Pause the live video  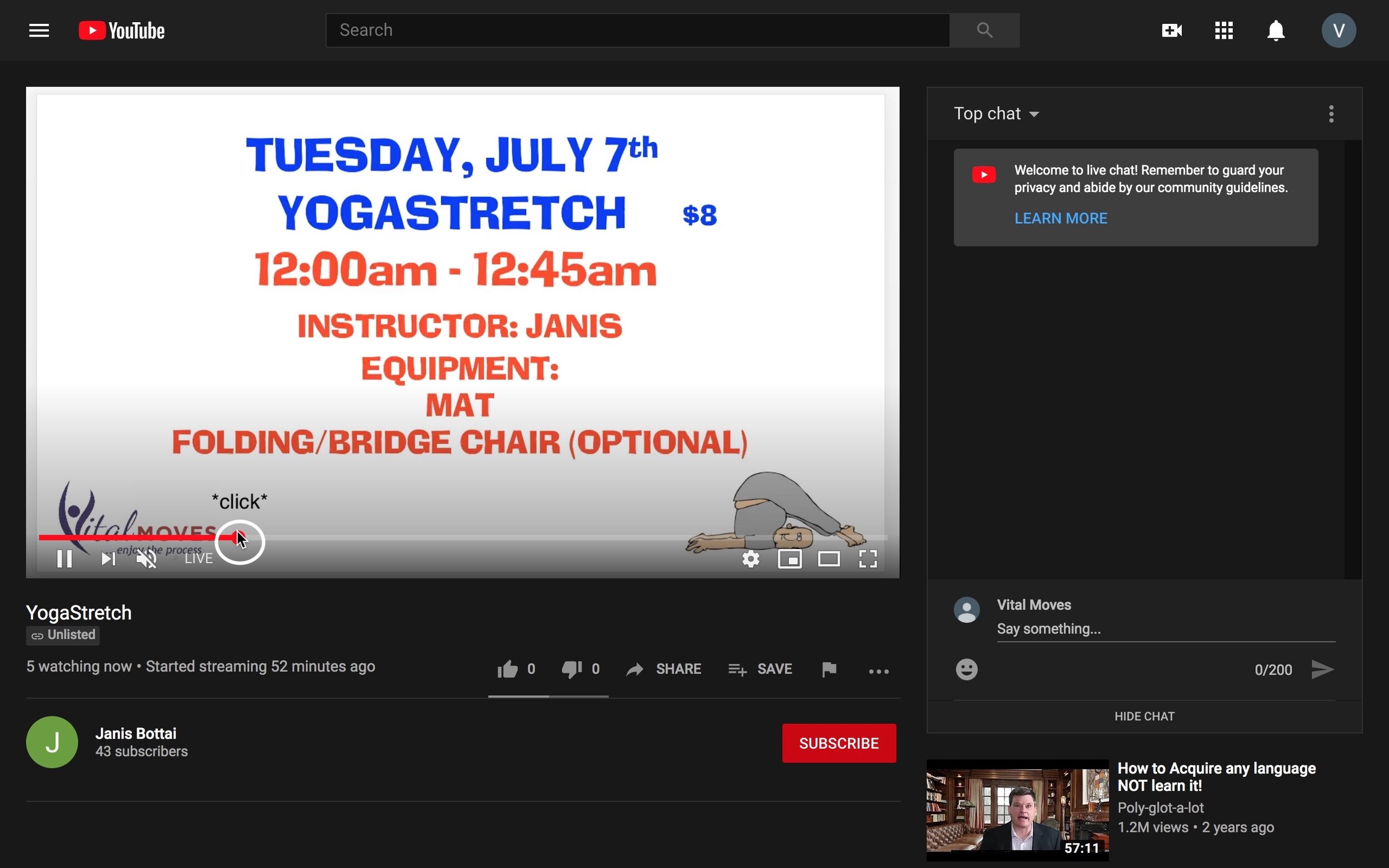coord(64,558)
